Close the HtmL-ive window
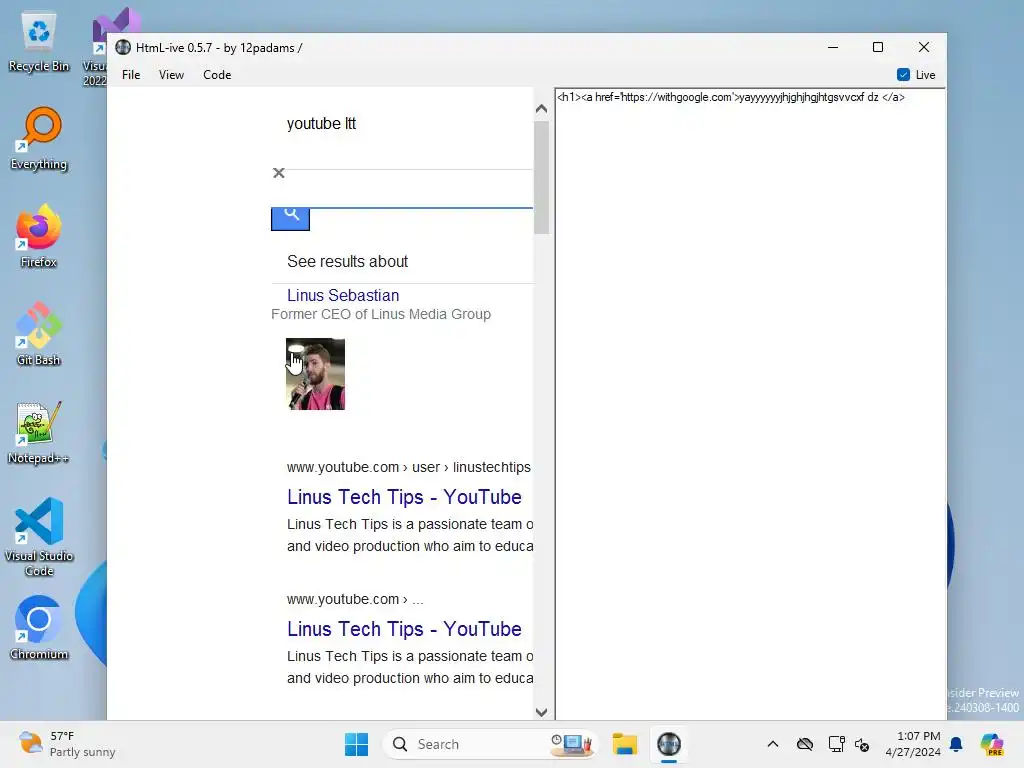The height and width of the screenshot is (768, 1024). [x=923, y=47]
